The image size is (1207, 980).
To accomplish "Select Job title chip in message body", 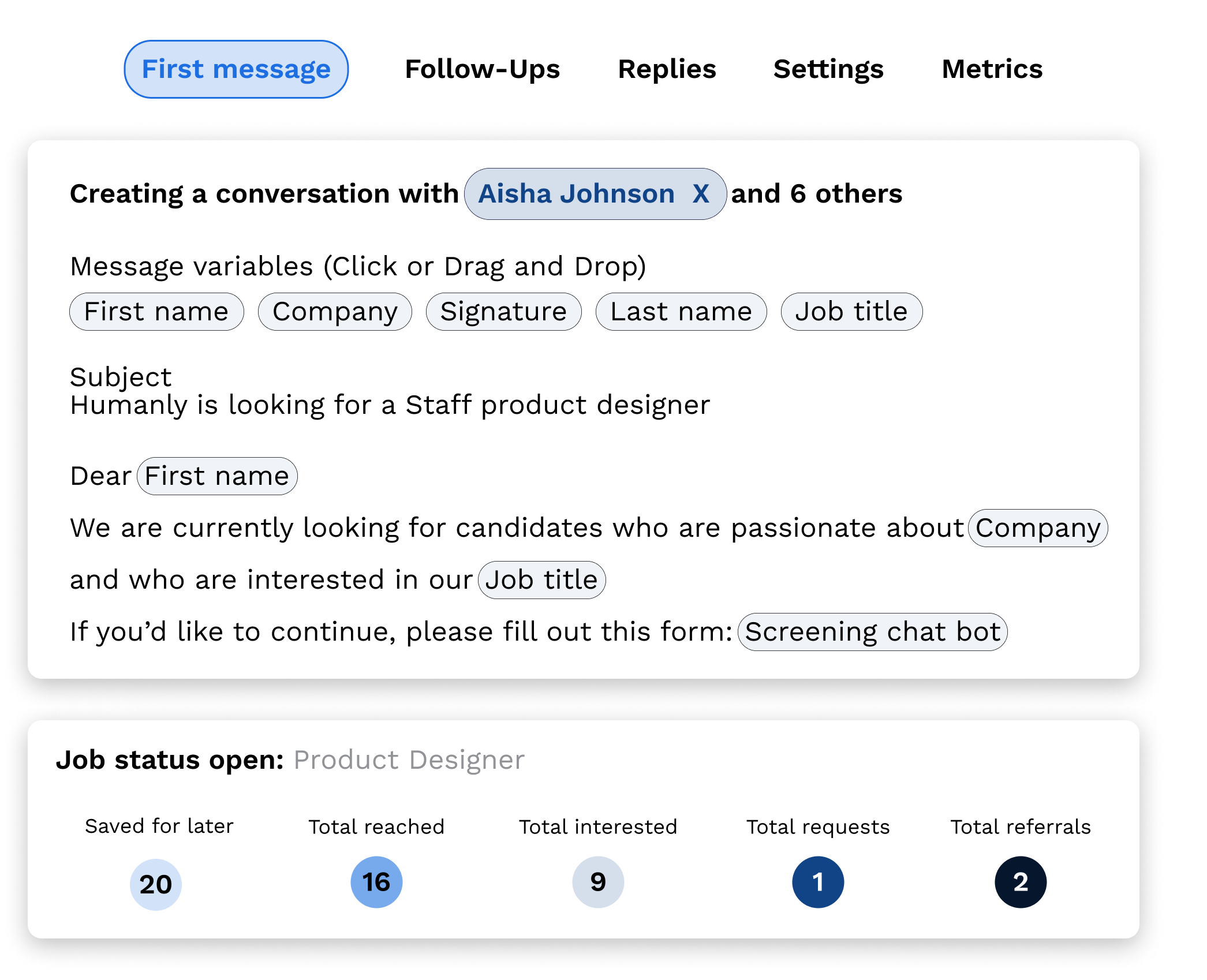I will [x=541, y=580].
